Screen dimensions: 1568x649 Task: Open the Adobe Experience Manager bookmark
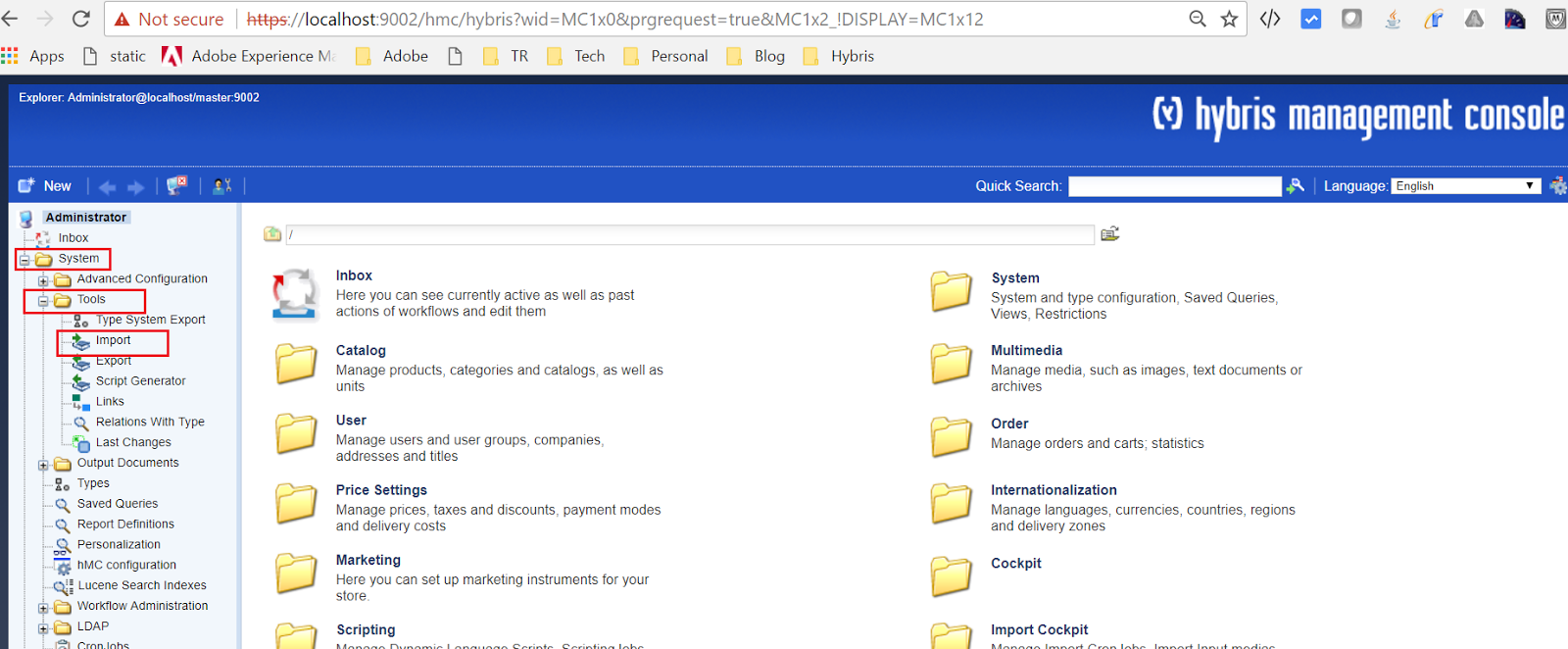point(249,56)
